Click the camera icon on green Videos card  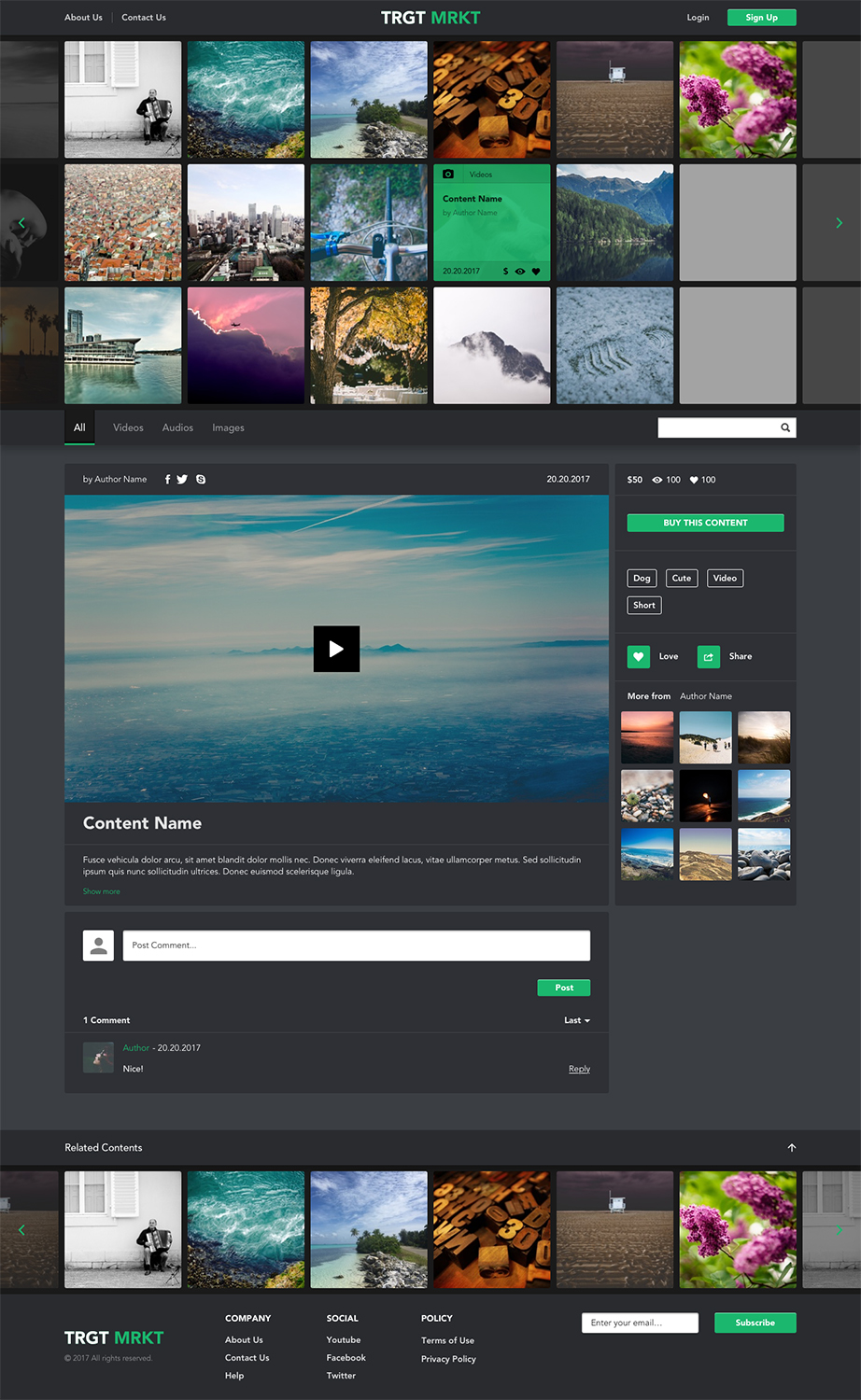[x=448, y=175]
